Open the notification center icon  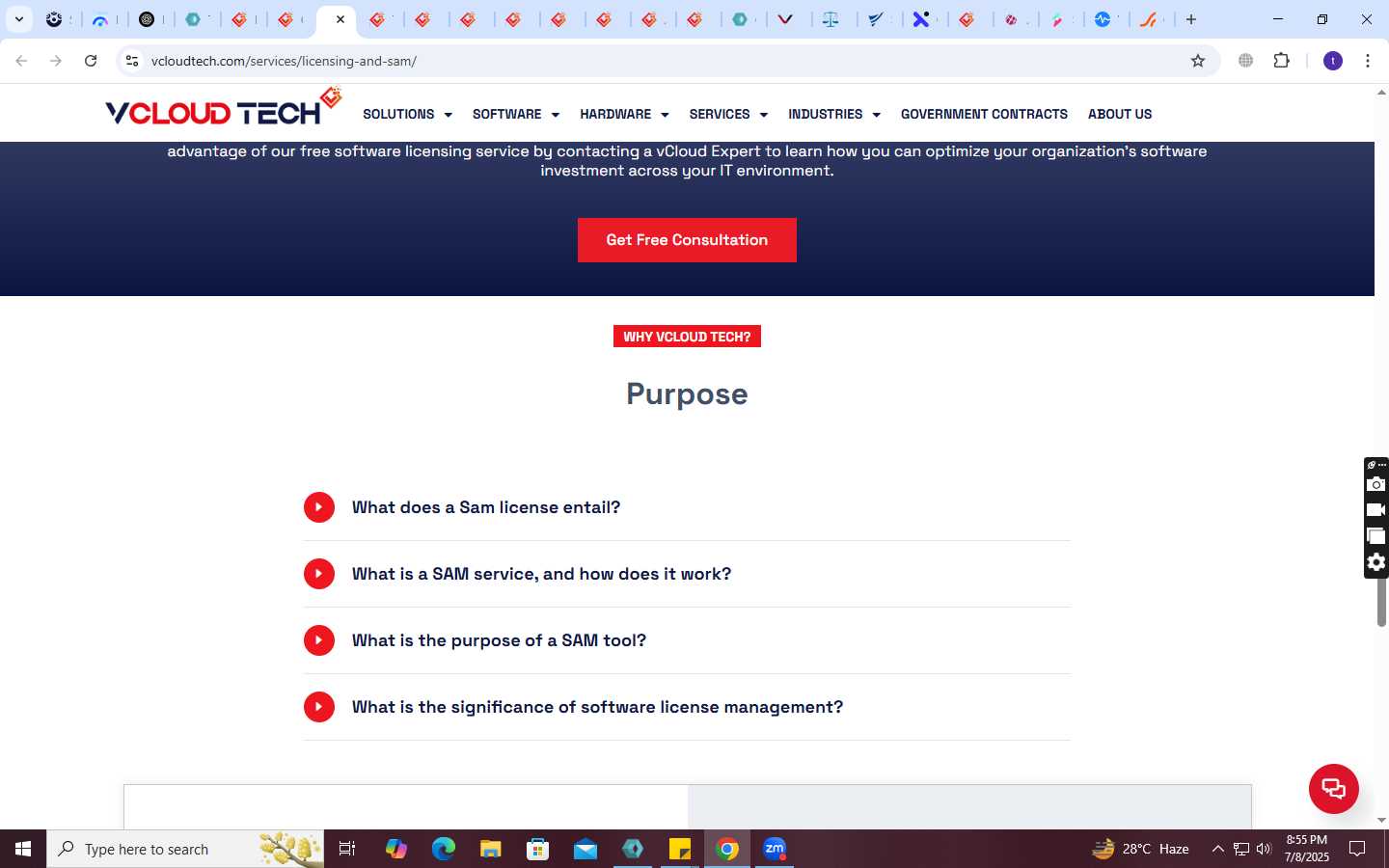point(1357,849)
